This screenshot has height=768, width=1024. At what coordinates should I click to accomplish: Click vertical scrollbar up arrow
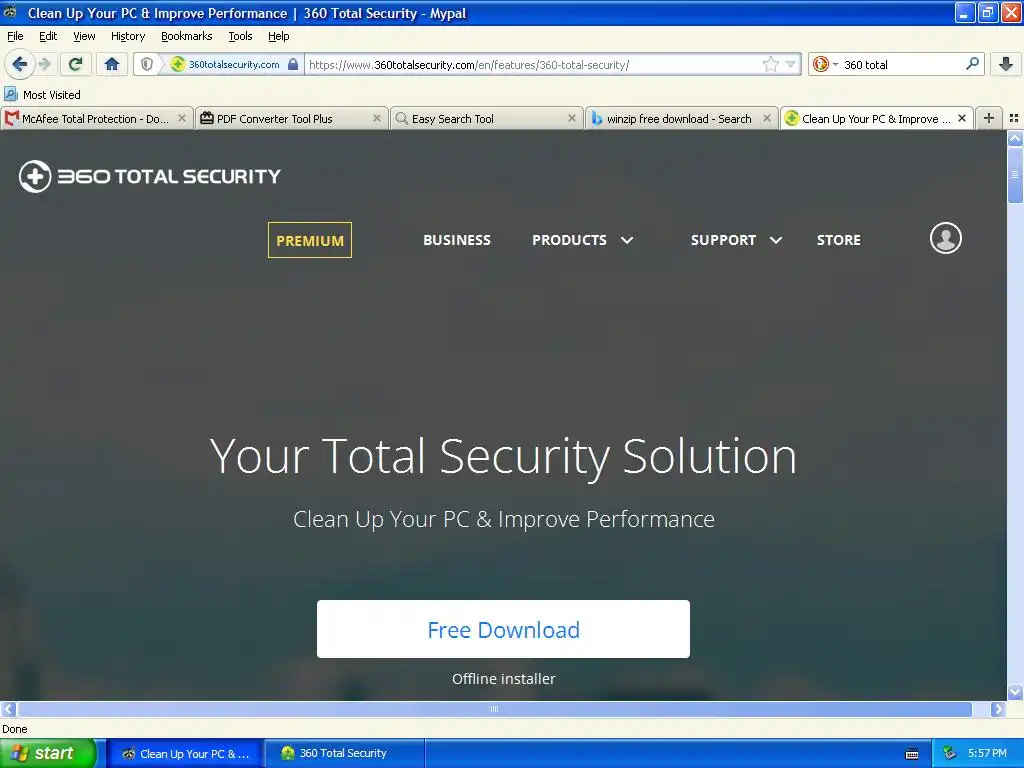(x=1015, y=138)
